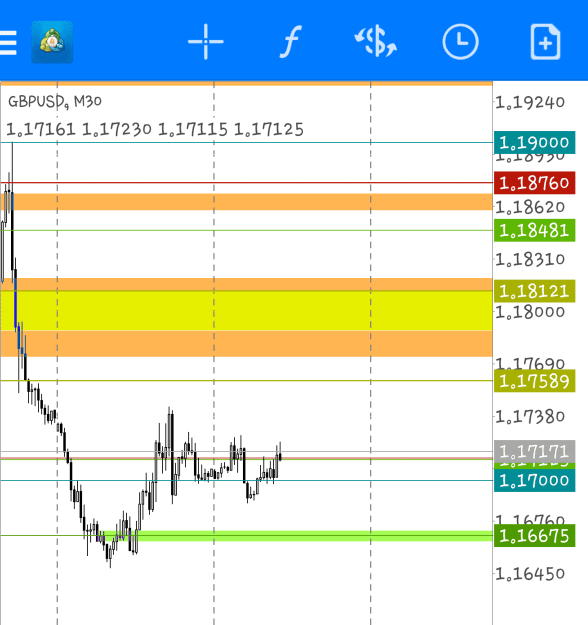The height and width of the screenshot is (625, 588).
Task: Open the timeframe clock selector
Action: [460, 42]
